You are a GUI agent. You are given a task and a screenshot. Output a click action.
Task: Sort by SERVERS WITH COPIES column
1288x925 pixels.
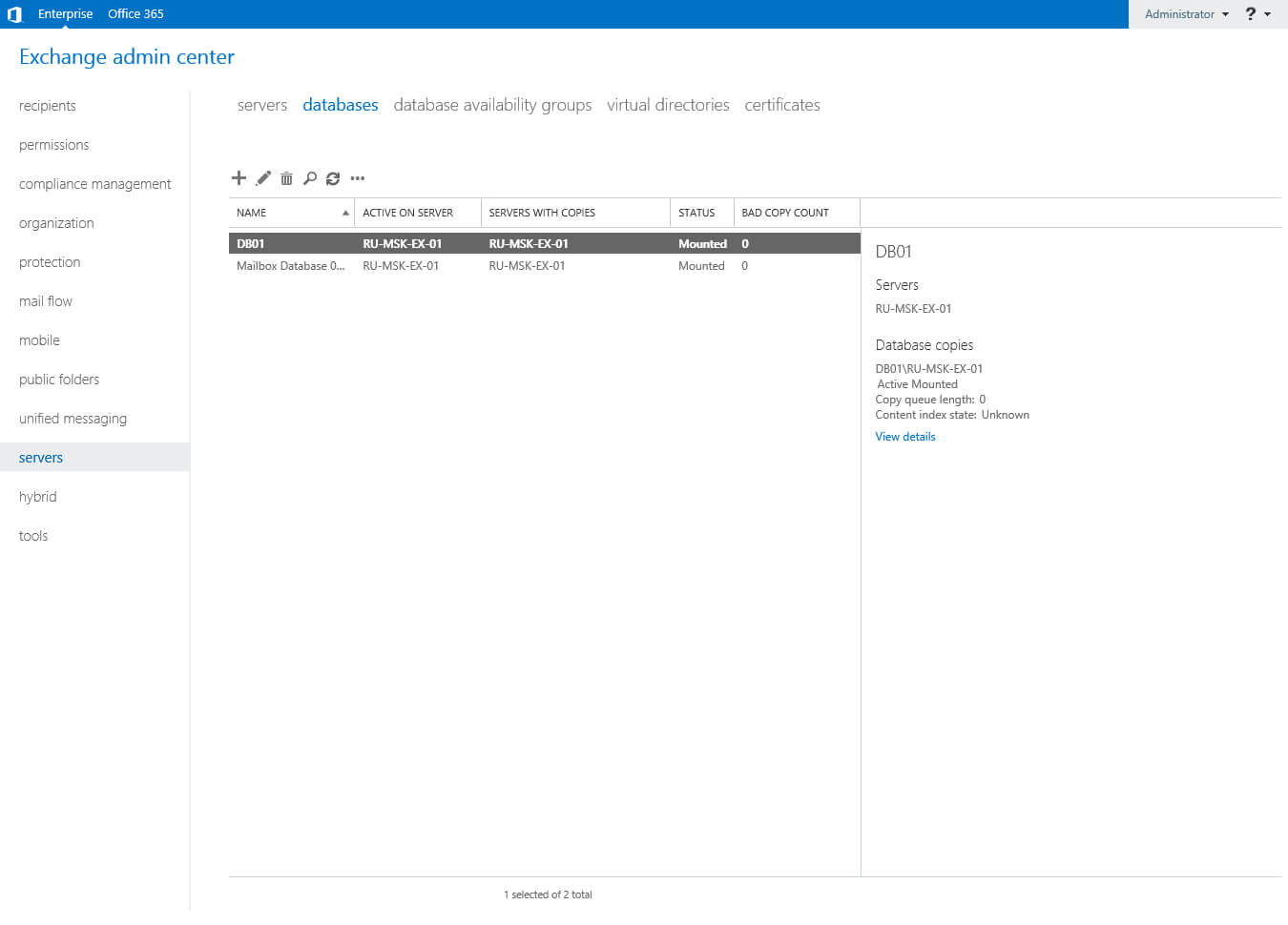click(575, 213)
